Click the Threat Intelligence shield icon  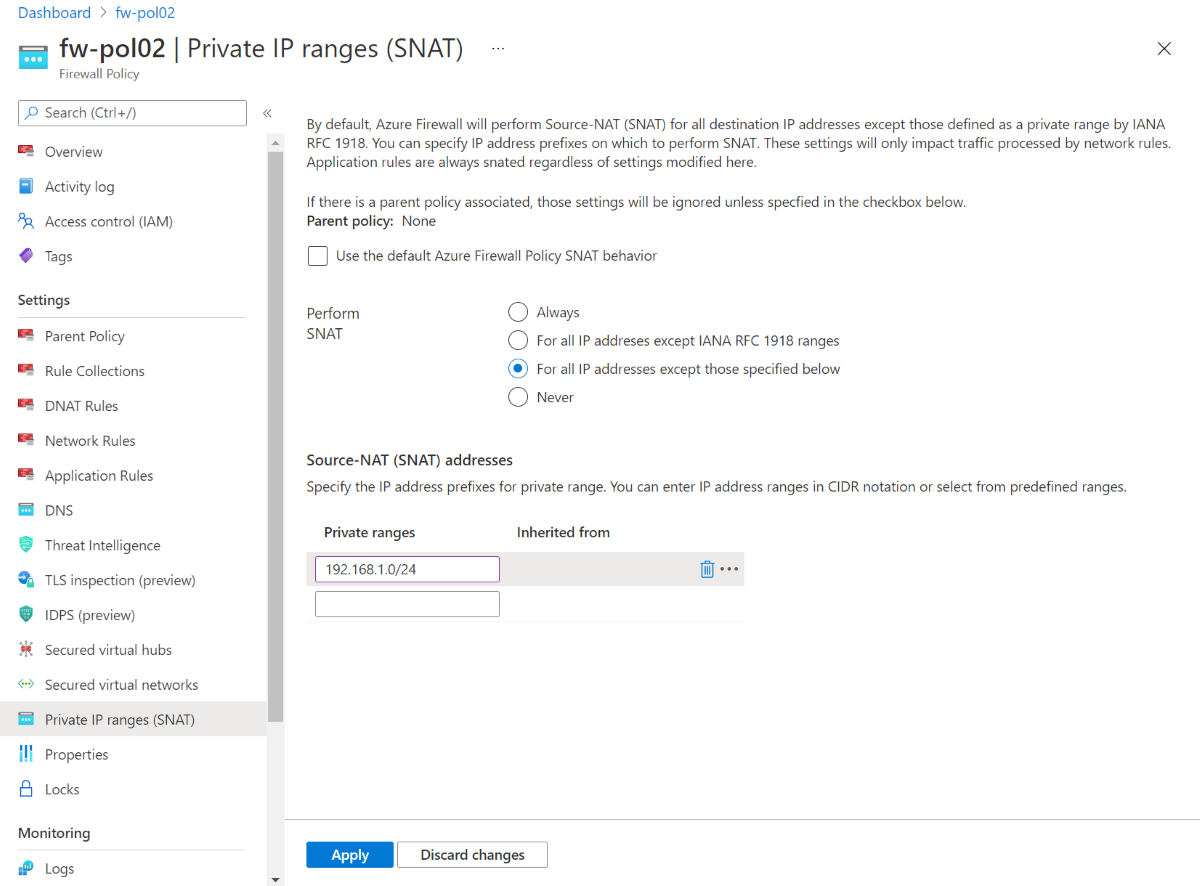tap(26, 545)
